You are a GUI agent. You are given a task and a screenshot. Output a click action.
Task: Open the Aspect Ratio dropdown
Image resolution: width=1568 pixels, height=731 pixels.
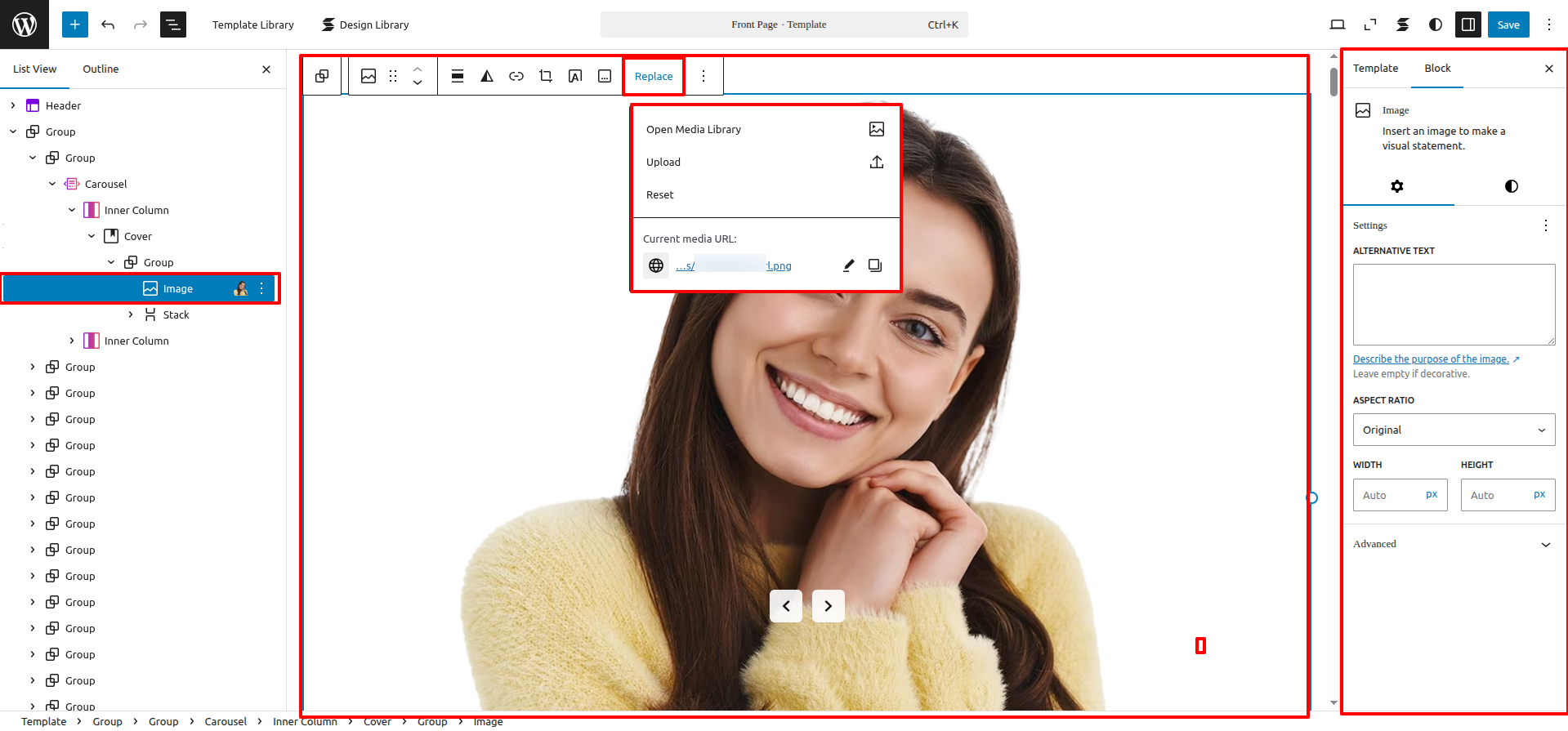(1454, 430)
